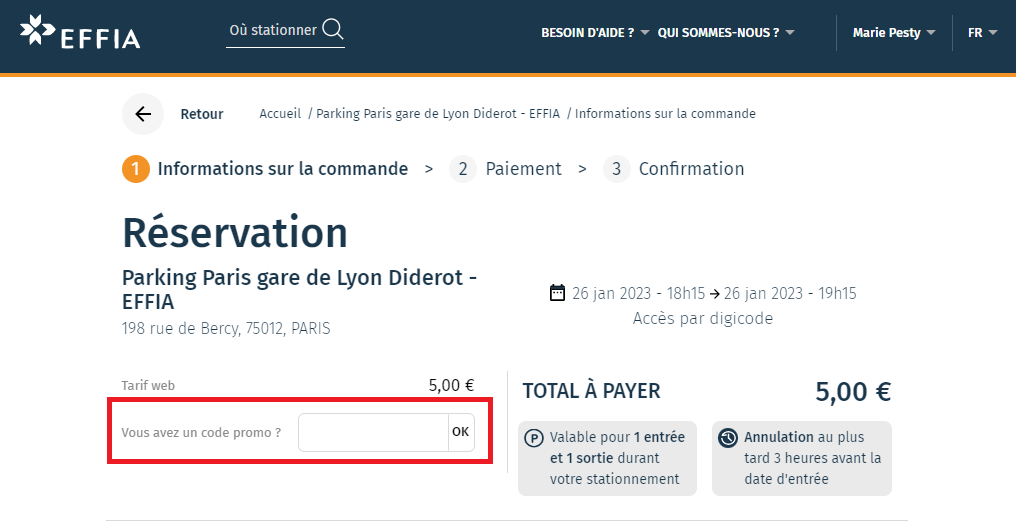The image size is (1016, 530).
Task: Click the parking P icon
Action: pos(534,438)
